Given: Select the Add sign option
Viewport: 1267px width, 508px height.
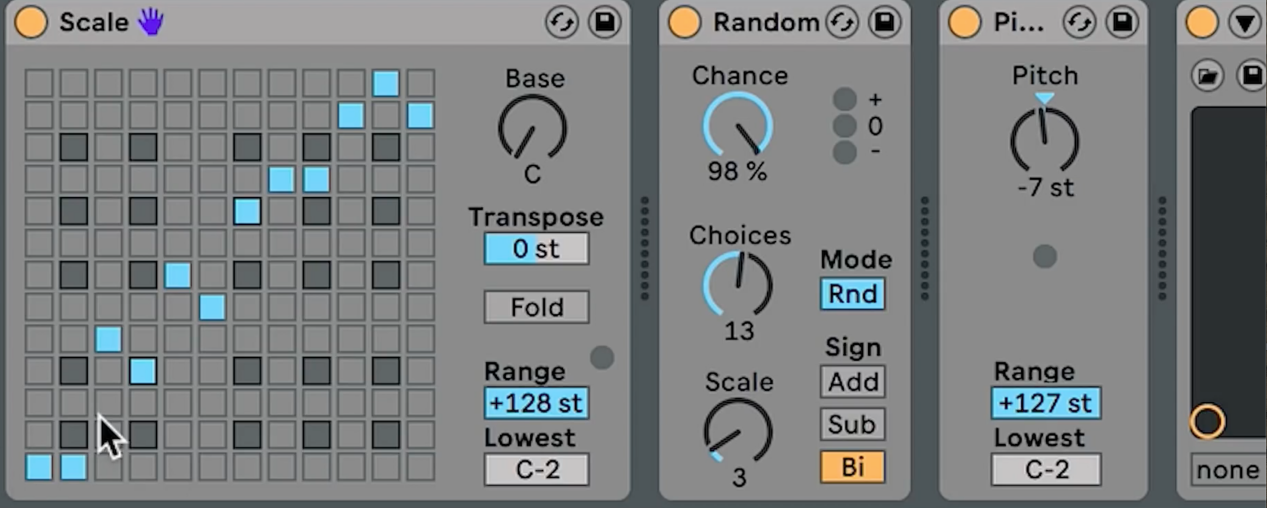Looking at the screenshot, I should (853, 381).
